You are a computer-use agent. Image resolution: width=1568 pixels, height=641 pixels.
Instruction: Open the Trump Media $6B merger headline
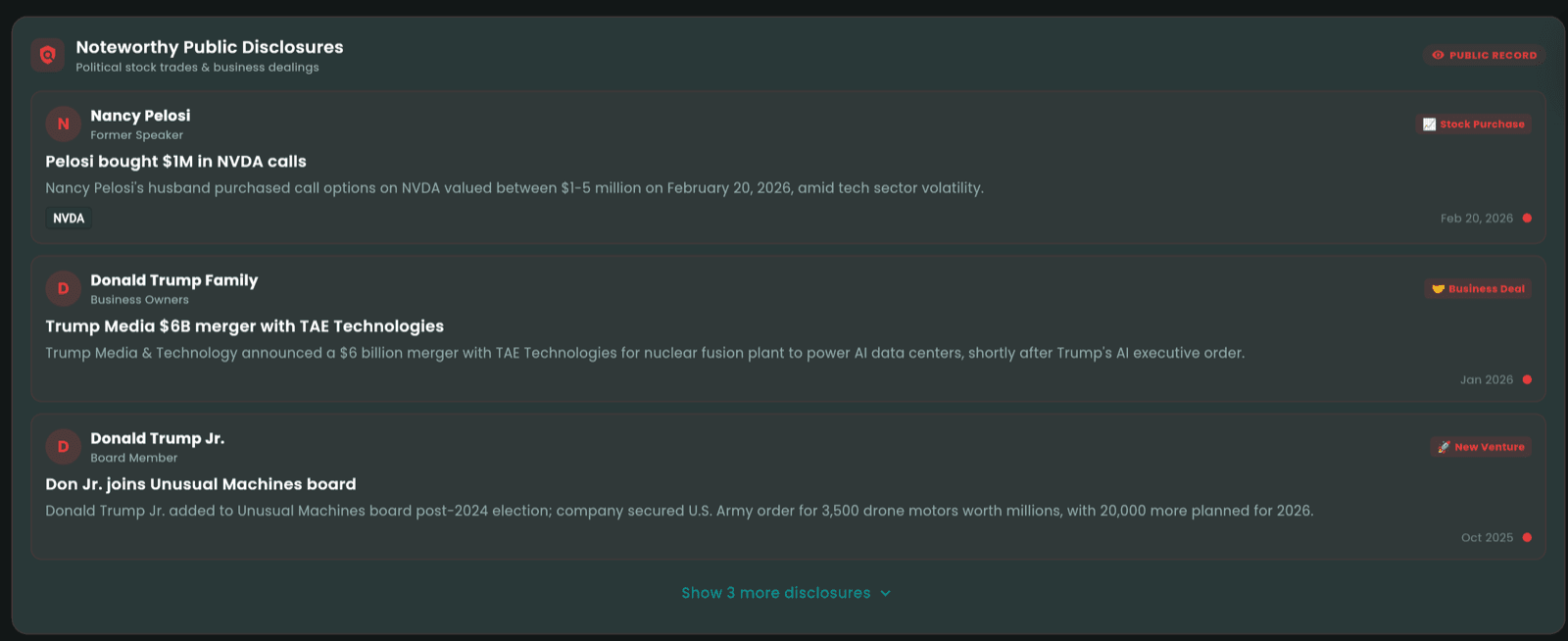[244, 326]
